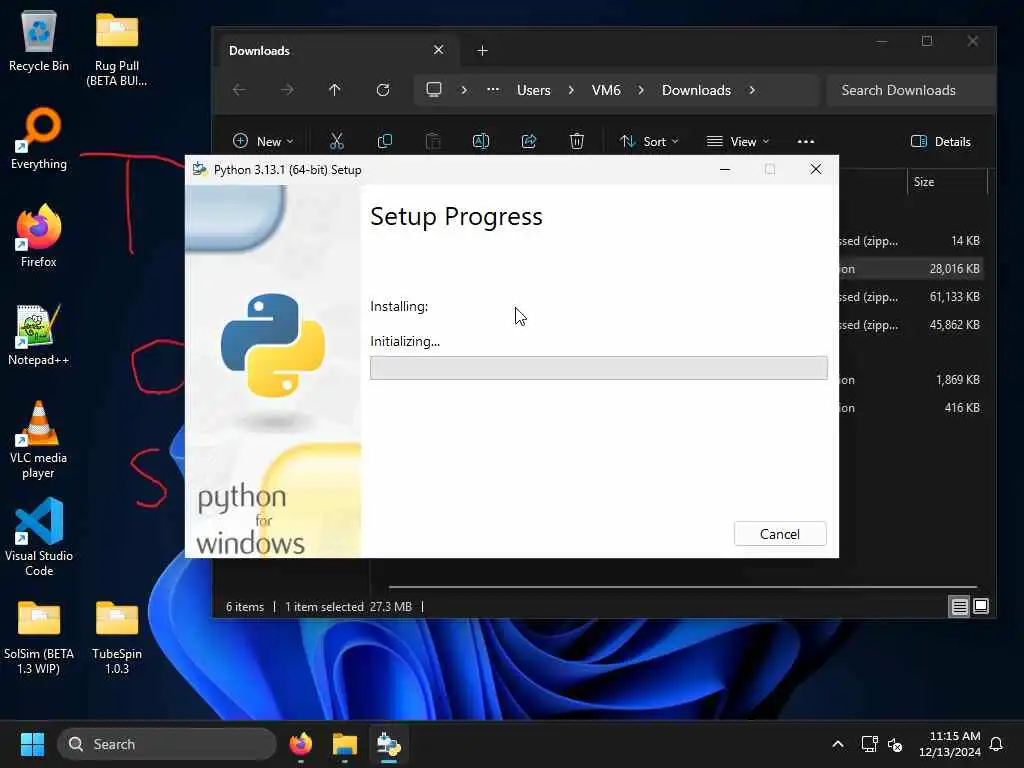
Task: Close the Downloads tab
Action: click(x=439, y=50)
